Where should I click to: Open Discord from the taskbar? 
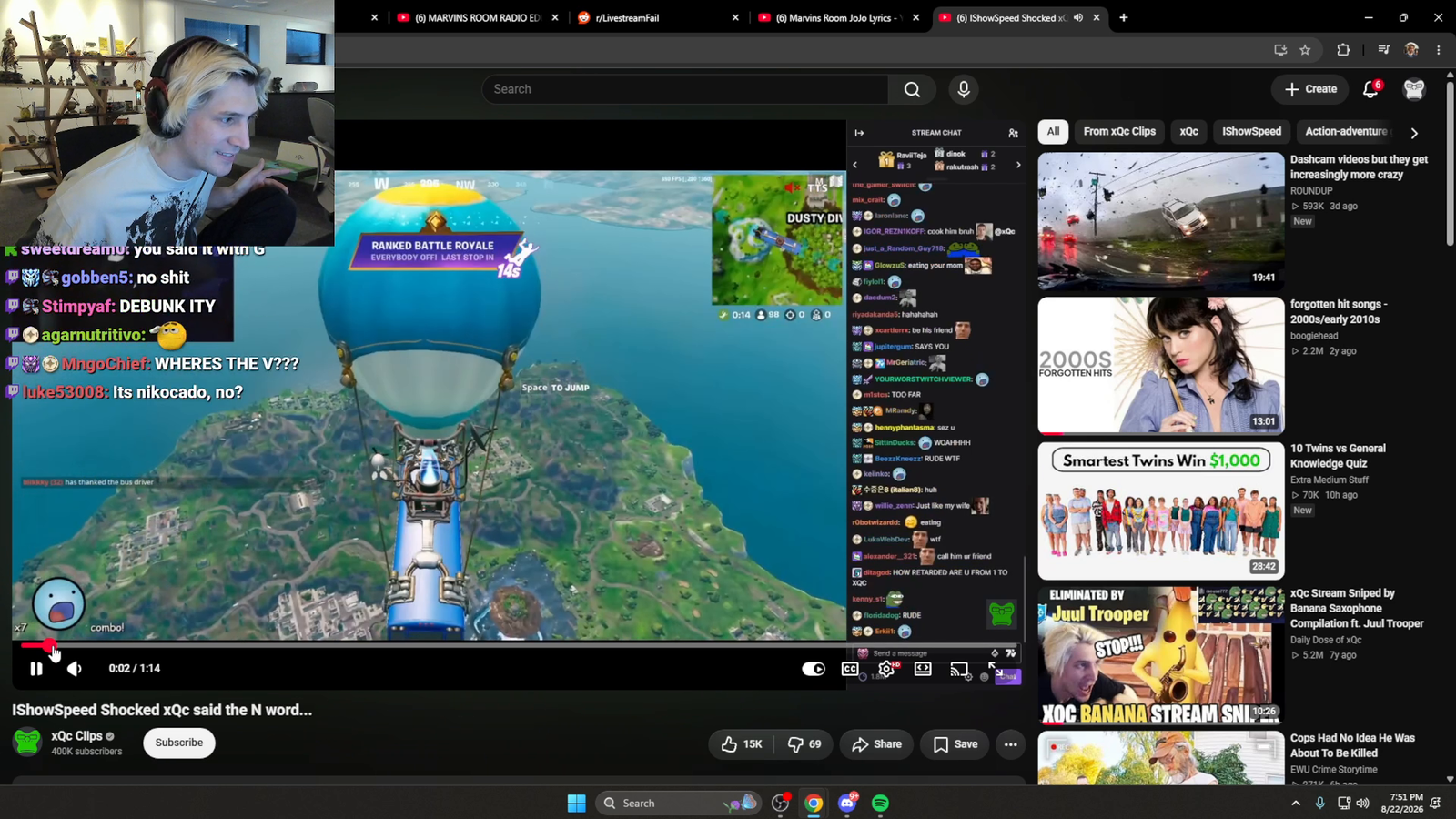[847, 803]
